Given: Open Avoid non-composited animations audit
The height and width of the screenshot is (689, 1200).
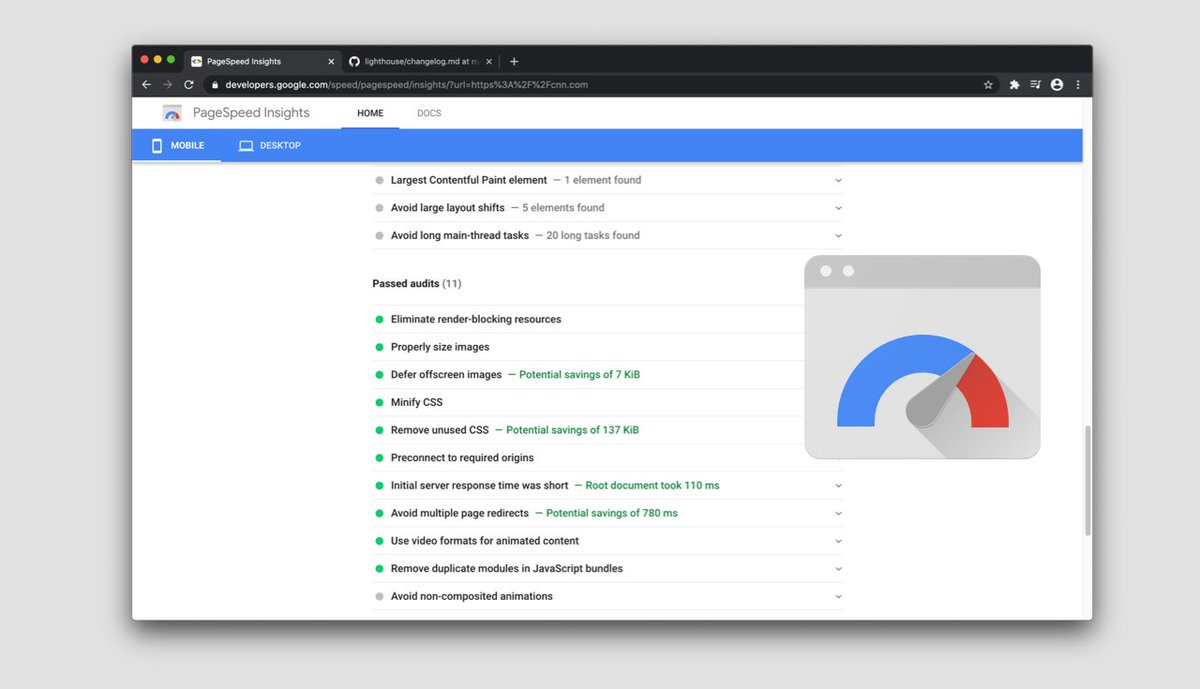Looking at the screenshot, I should [608, 596].
